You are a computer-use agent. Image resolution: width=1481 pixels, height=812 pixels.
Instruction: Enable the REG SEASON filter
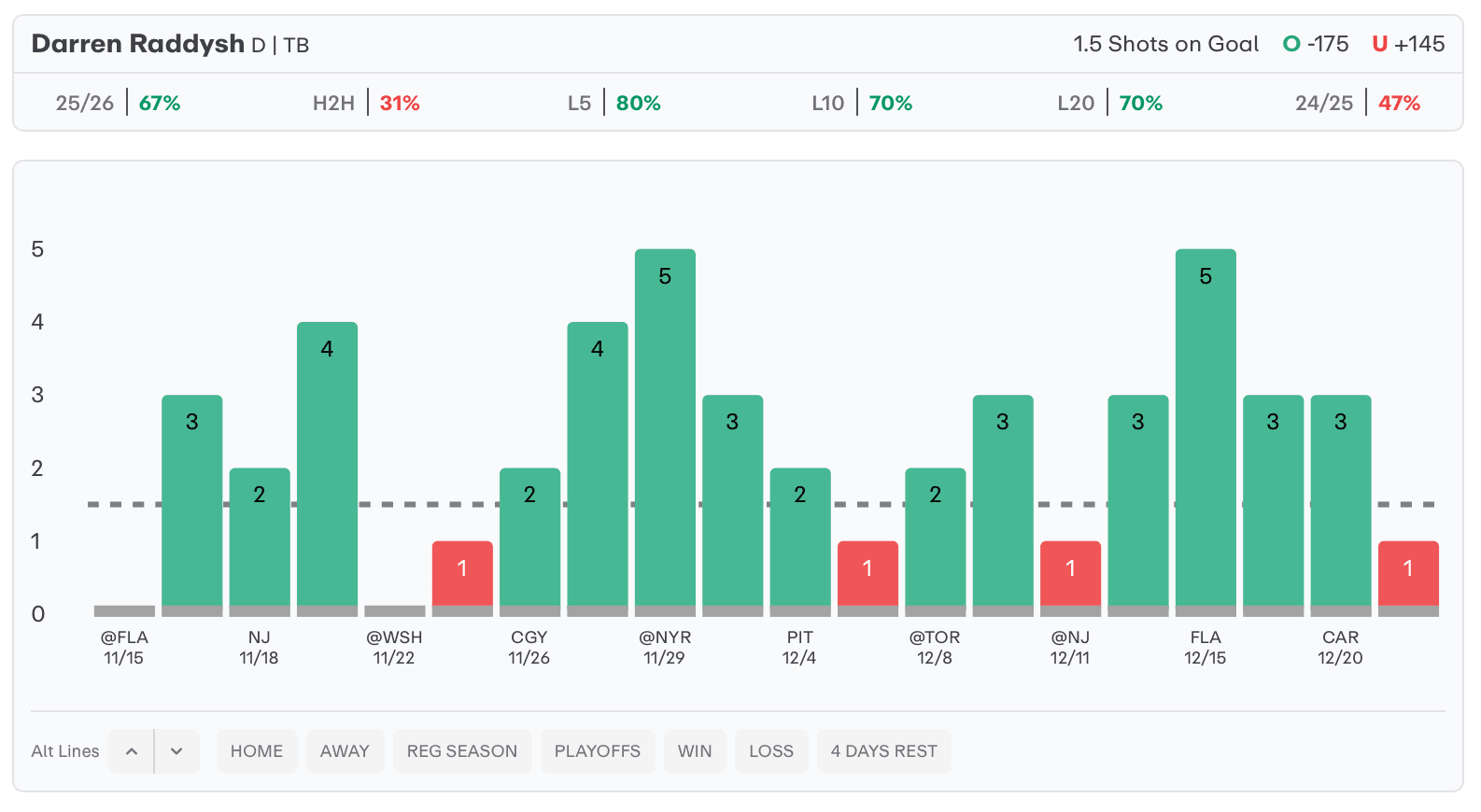tap(462, 751)
